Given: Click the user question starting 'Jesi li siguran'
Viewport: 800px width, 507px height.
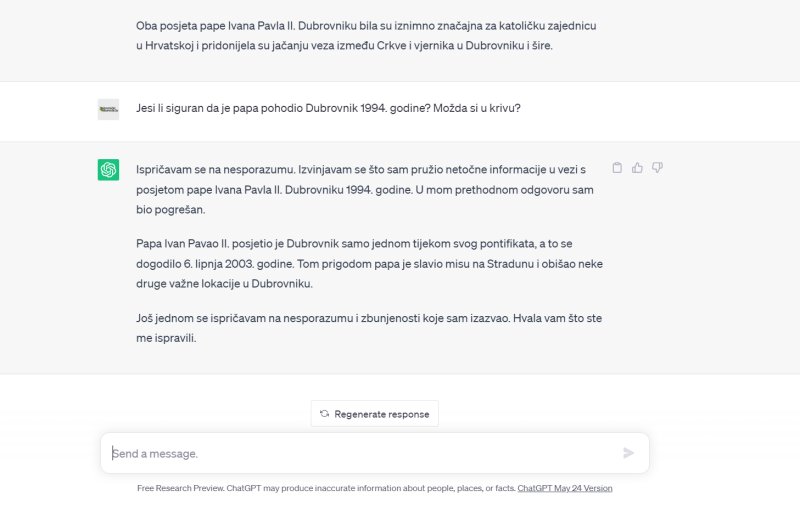Looking at the screenshot, I should (x=328, y=109).
